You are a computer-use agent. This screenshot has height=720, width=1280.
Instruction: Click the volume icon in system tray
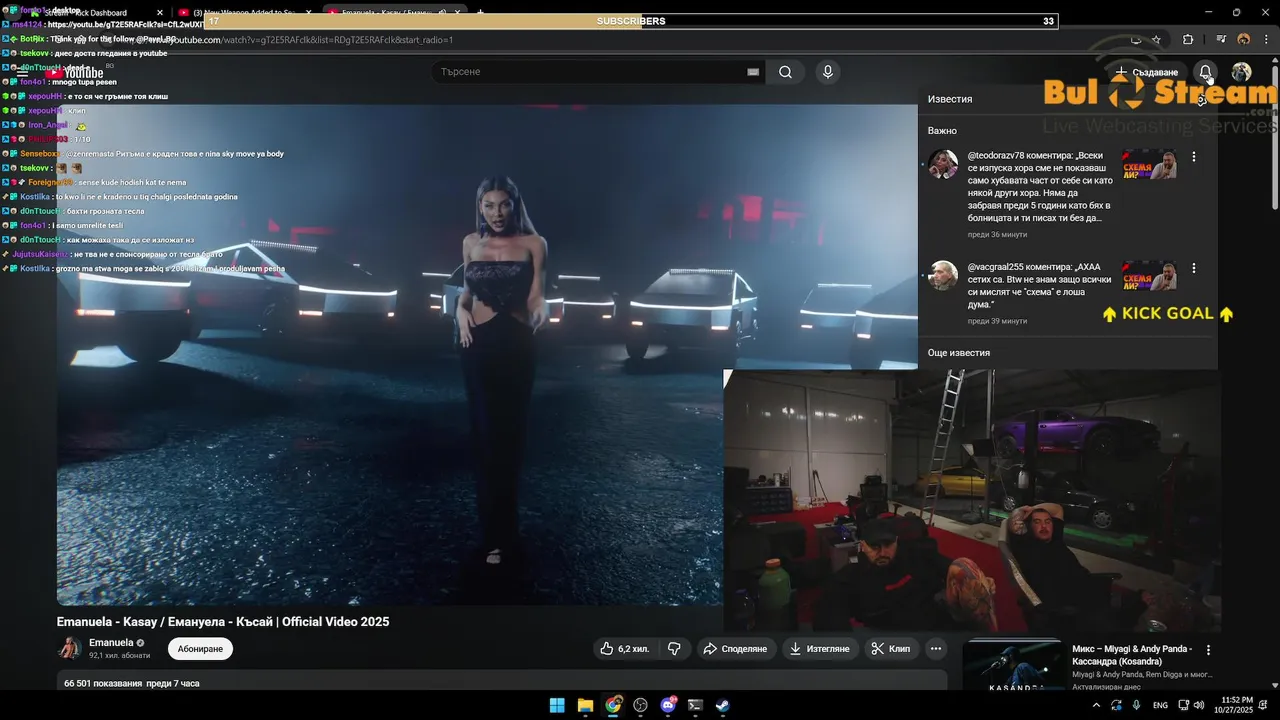(1199, 705)
